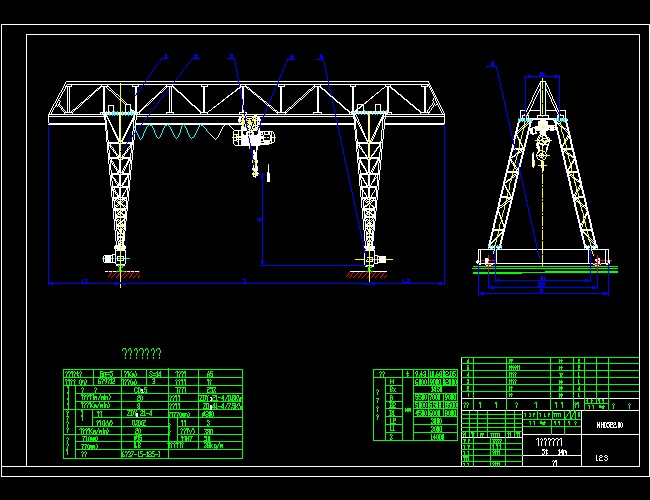Select the span dimension label S below the front view
Viewport: 650px width, 500px height.
tap(244, 281)
